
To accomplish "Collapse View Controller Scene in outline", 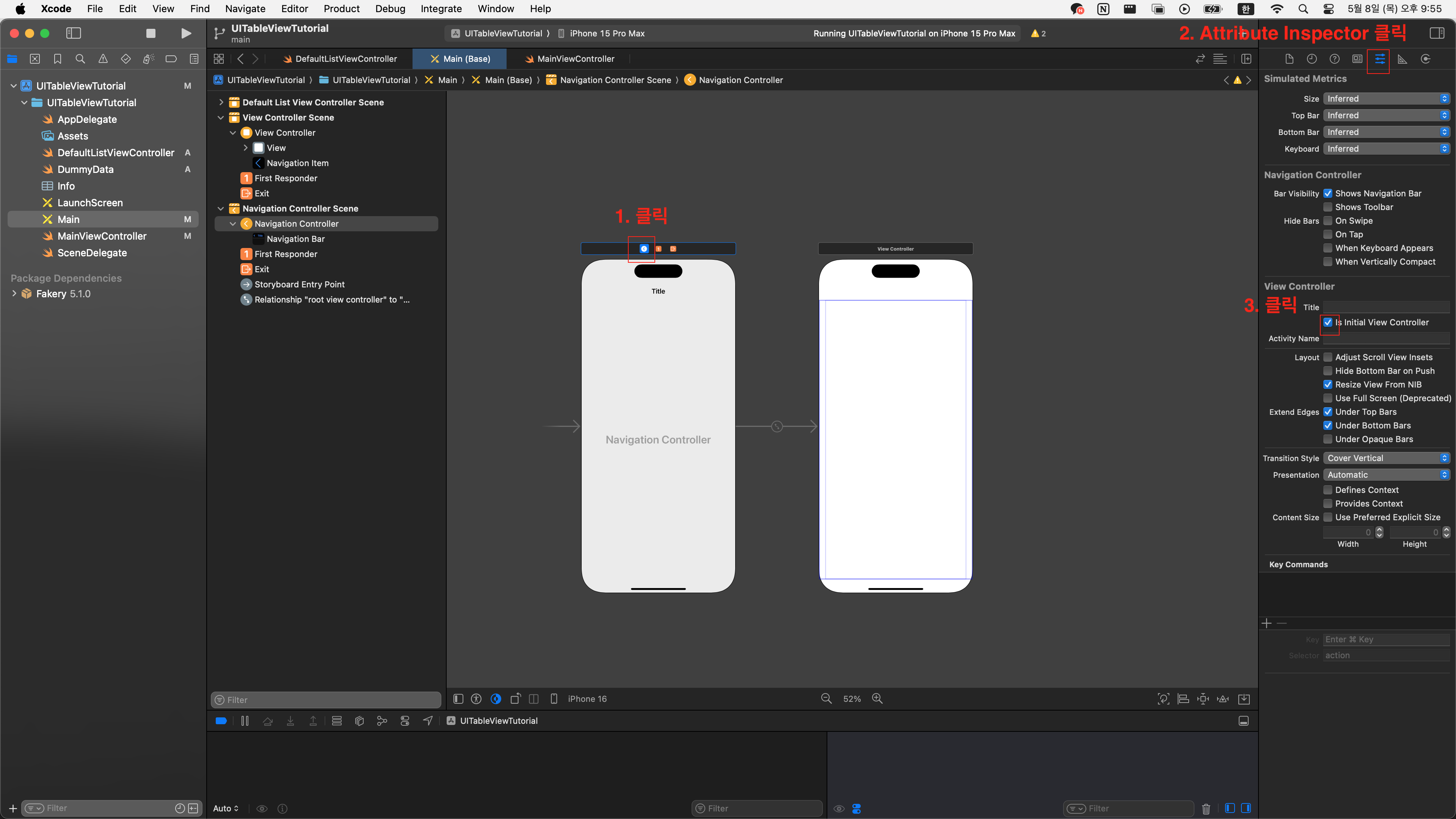I will (x=221, y=118).
